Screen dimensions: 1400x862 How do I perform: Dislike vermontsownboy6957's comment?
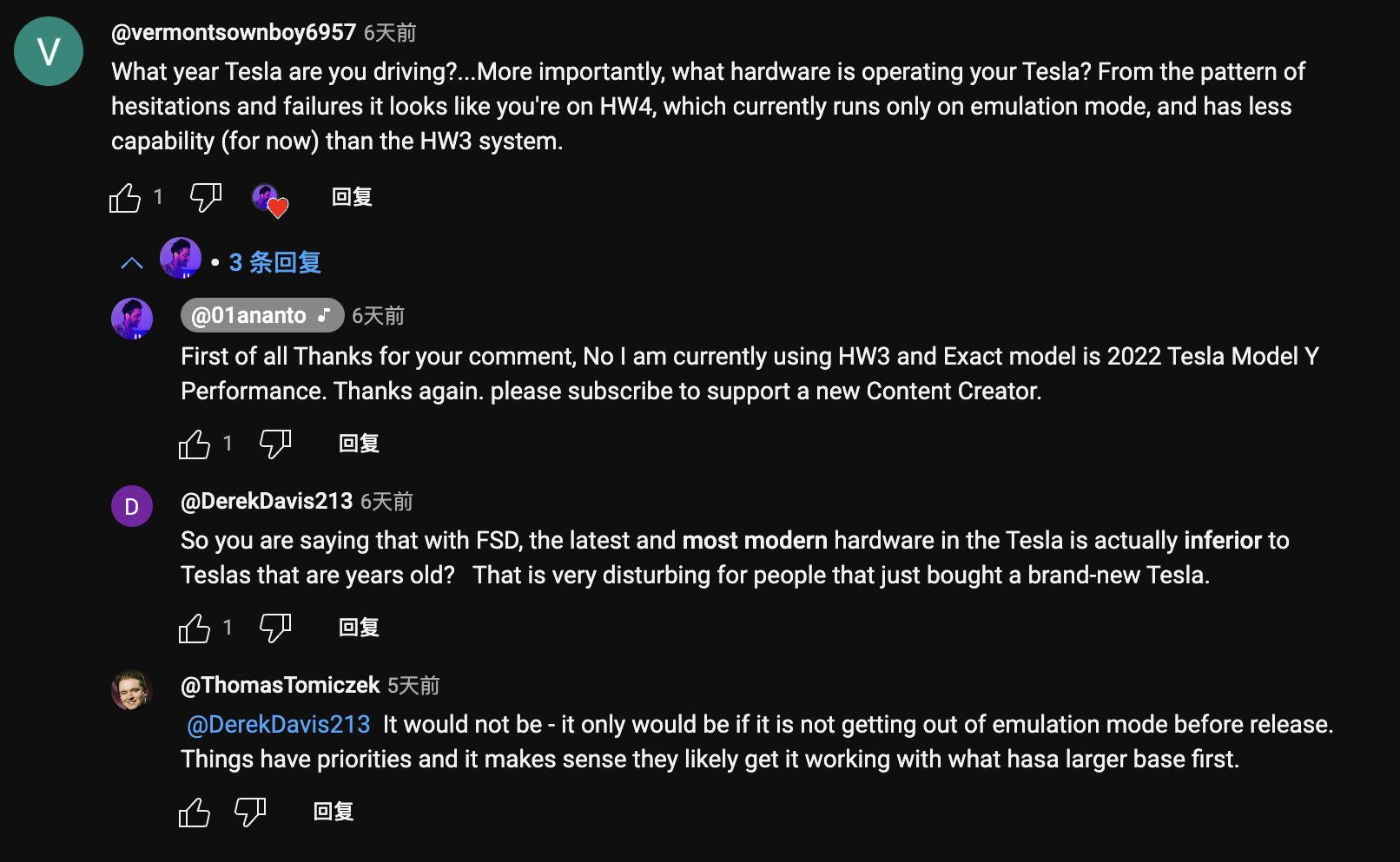pyautogui.click(x=206, y=198)
